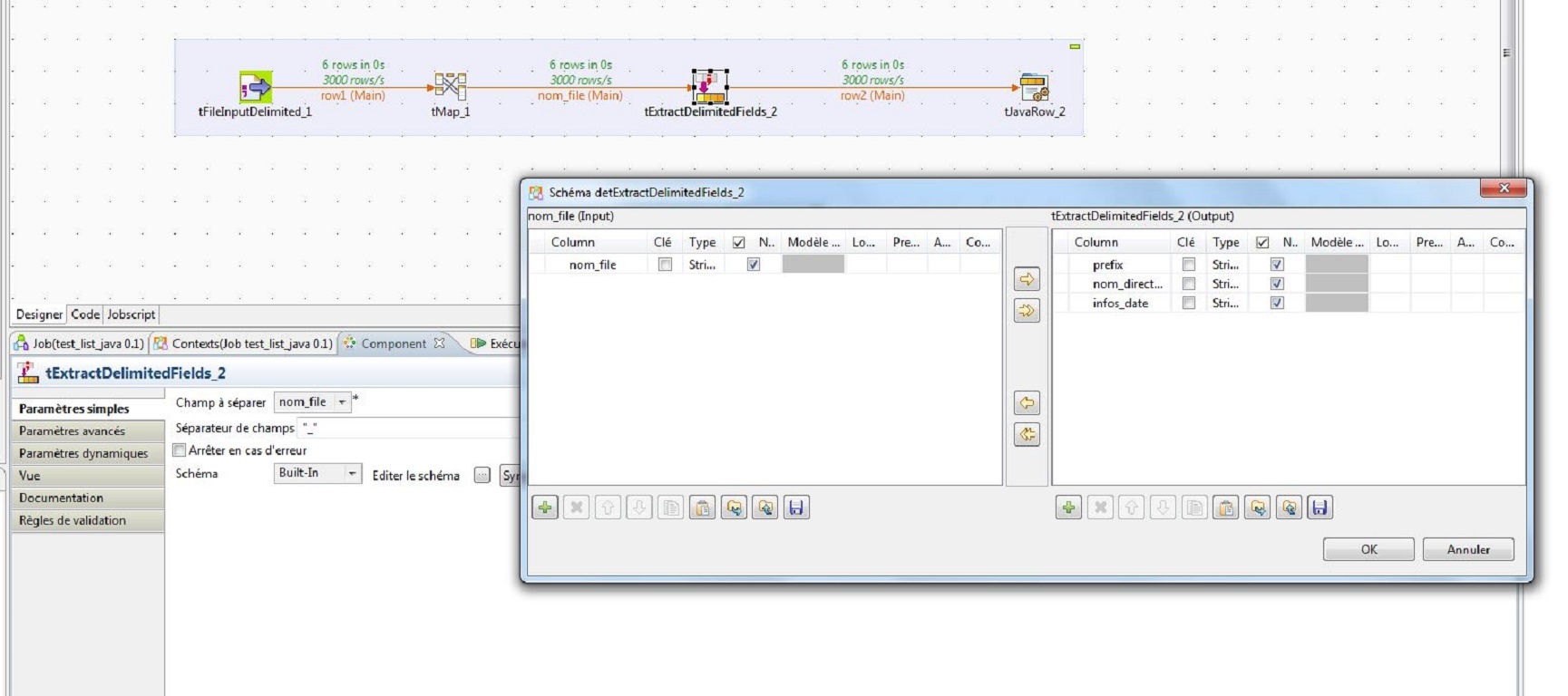Image resolution: width=1568 pixels, height=696 pixels.
Task: Click the Modèle cell for prefix column
Action: coord(1337,265)
